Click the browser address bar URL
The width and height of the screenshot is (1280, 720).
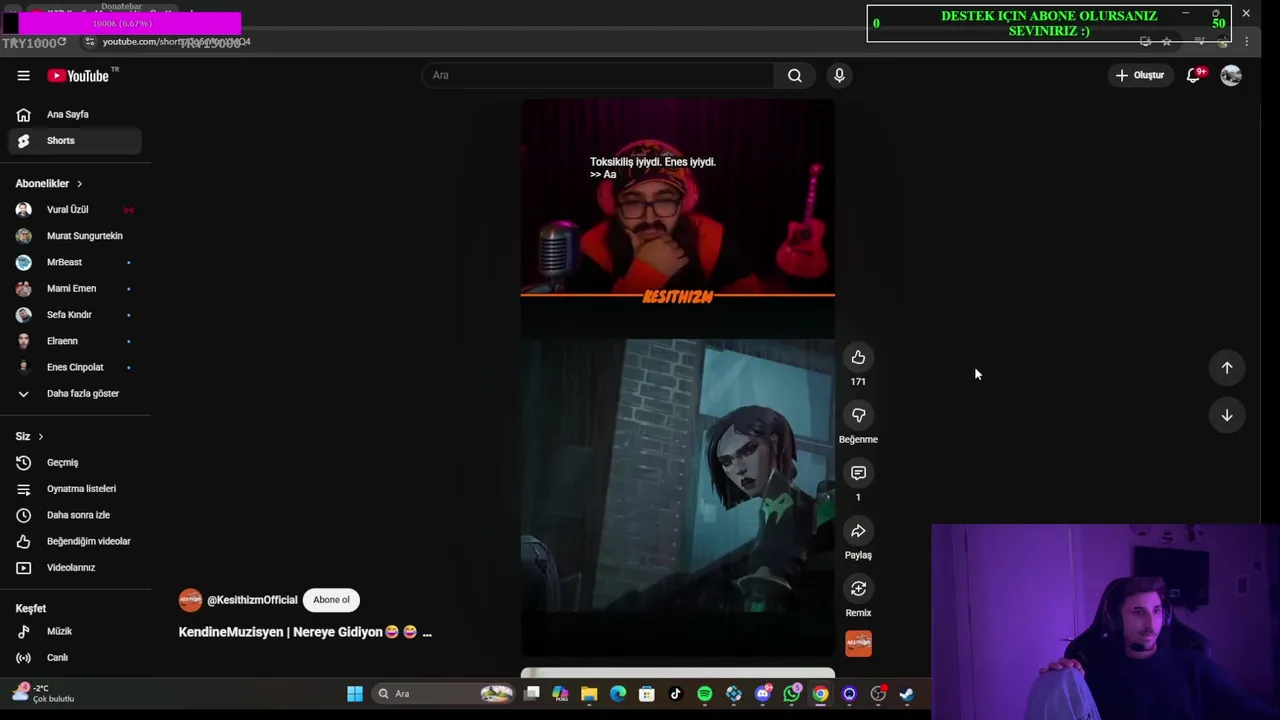tap(176, 42)
